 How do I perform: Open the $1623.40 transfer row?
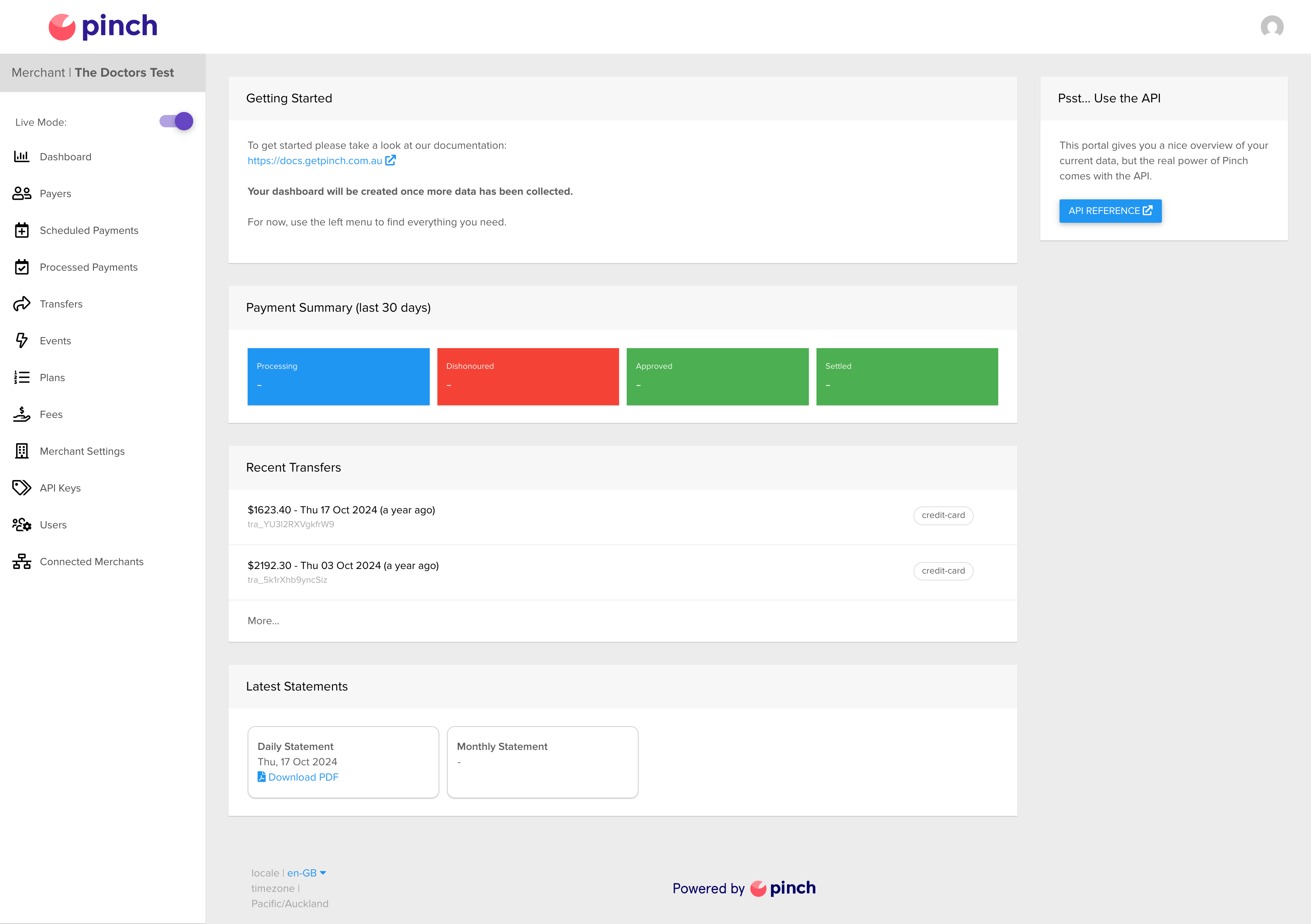click(x=623, y=516)
